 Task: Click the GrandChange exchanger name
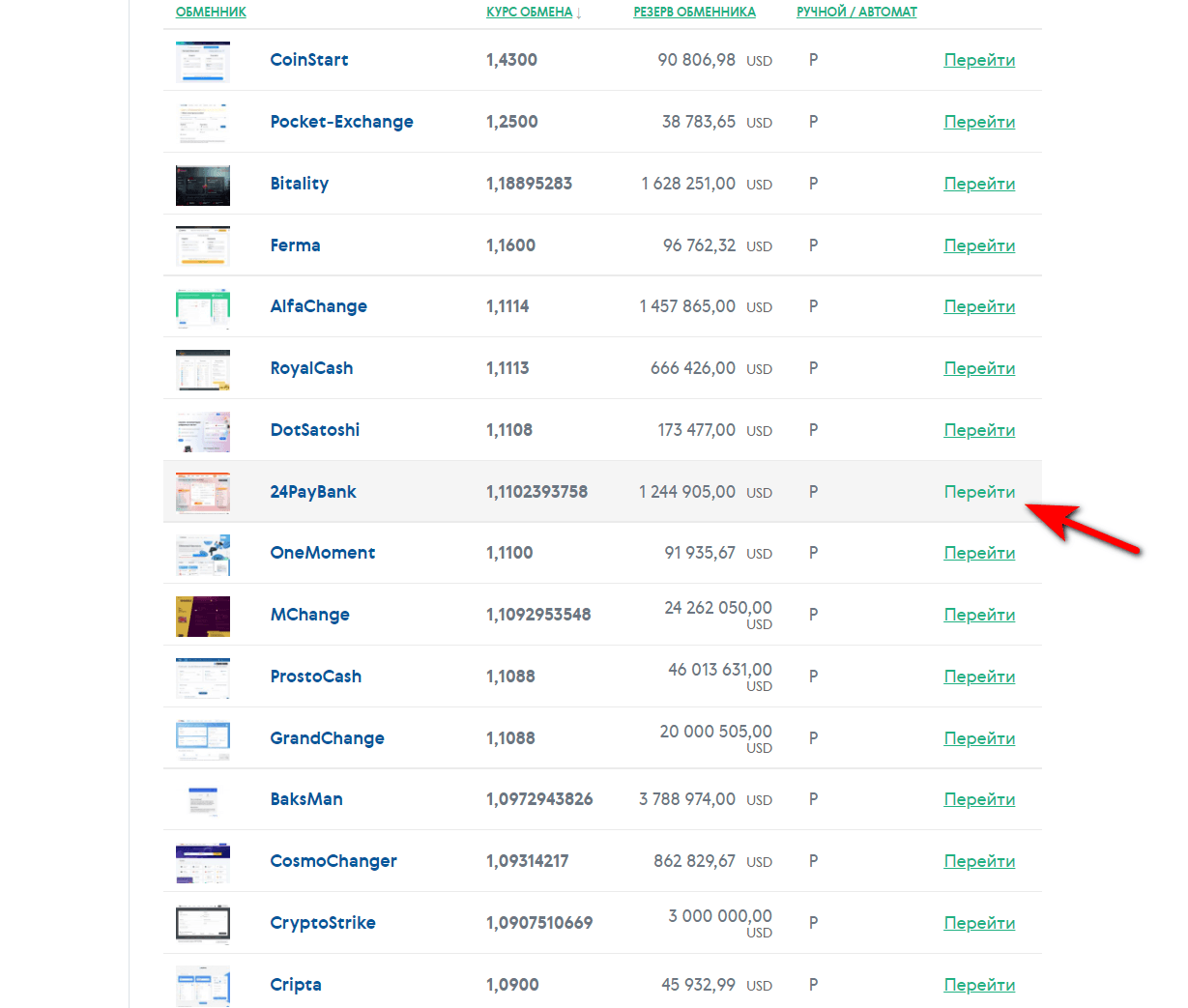tap(327, 738)
